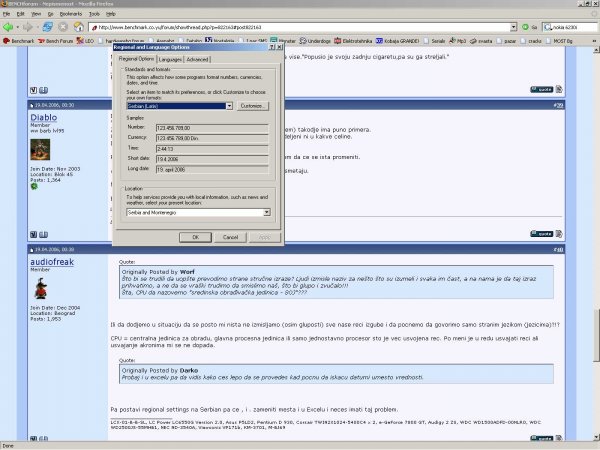Click the quote button on Diablo's post #39
The image size is (600, 450).
(541, 233)
